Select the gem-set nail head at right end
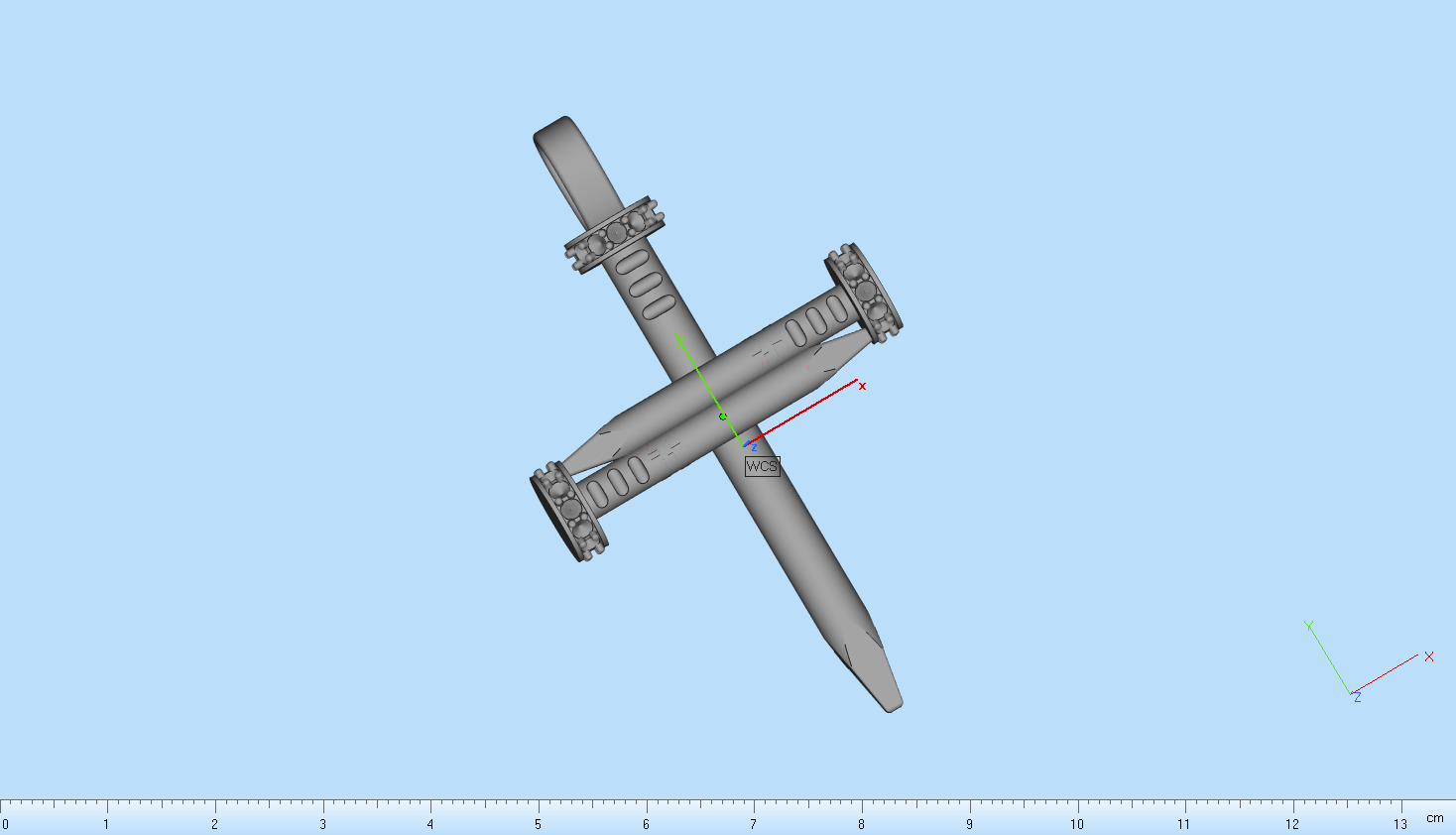The width and height of the screenshot is (1456, 835). pyautogui.click(x=864, y=294)
